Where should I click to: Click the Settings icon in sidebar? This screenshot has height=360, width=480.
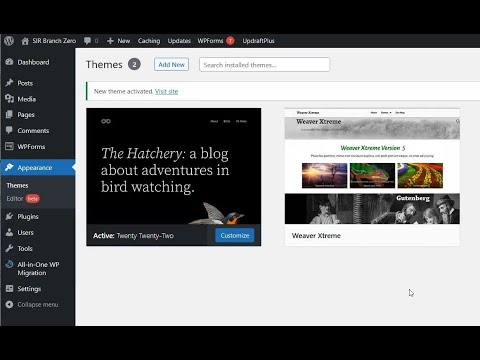coord(9,288)
